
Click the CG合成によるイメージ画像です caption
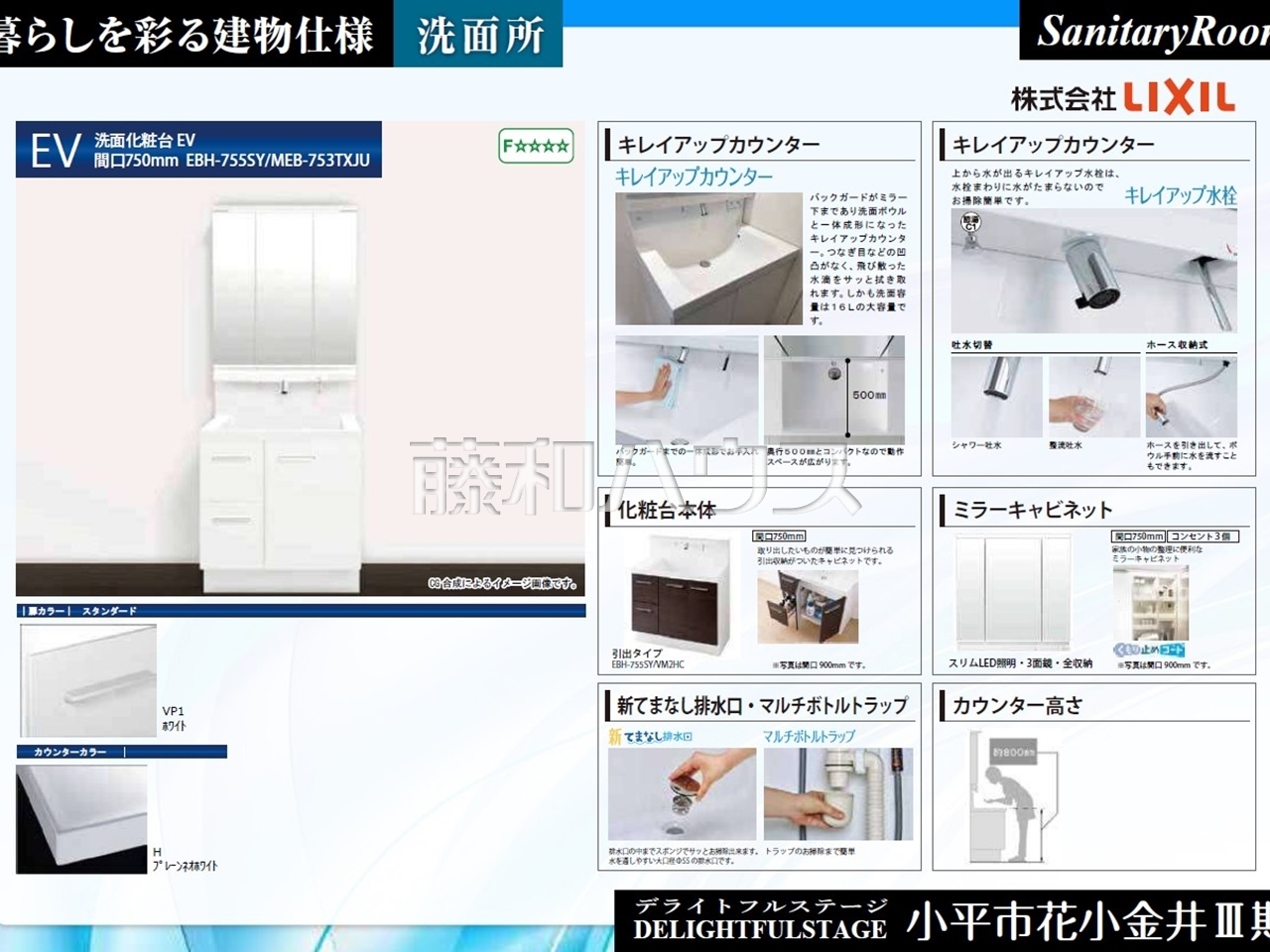pyautogui.click(x=503, y=583)
